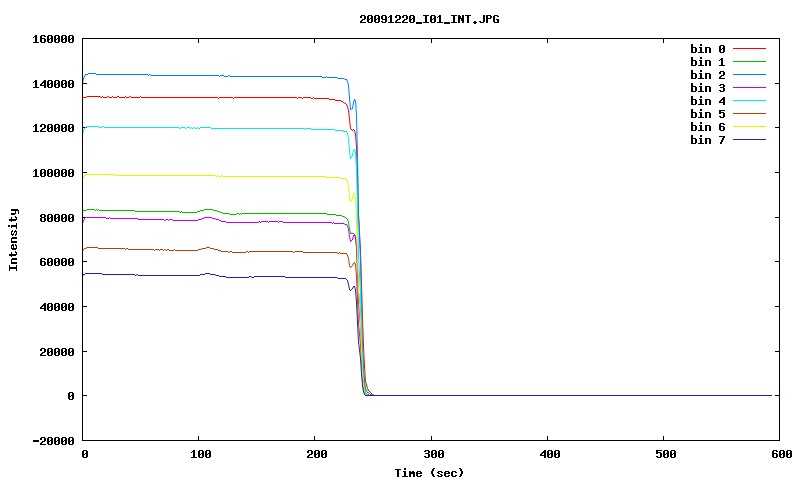Click the 160000 y-axis tick label
Viewport: 800px width, 480px height.
tap(53, 39)
